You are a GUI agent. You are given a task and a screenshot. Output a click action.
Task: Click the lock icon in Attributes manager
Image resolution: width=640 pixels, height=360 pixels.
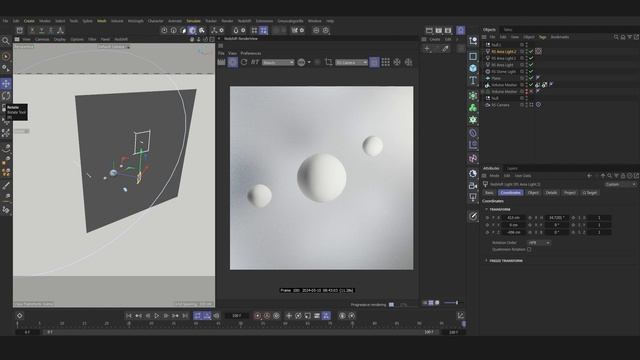click(x=623, y=176)
